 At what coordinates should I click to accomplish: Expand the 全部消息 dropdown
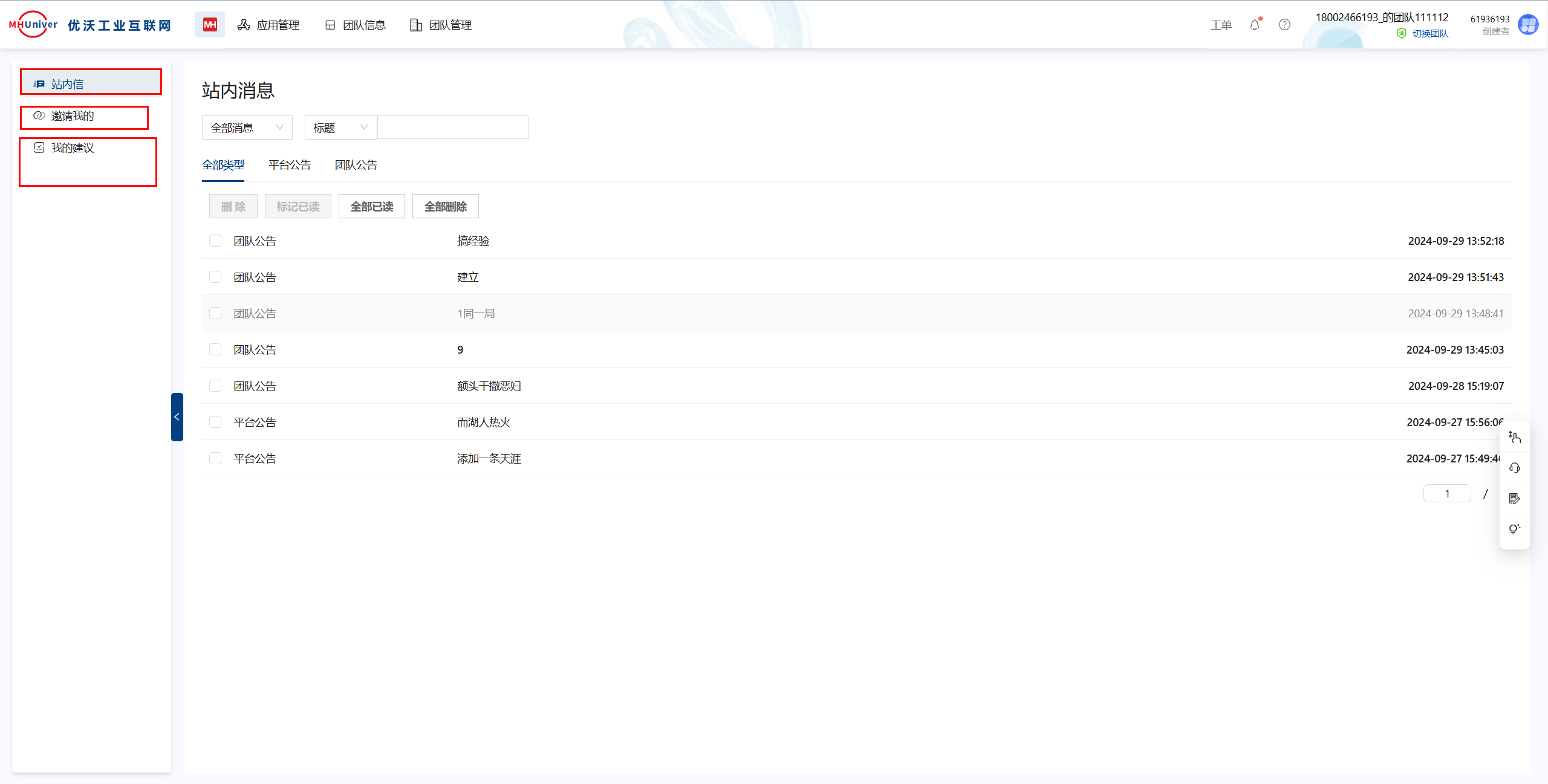[247, 128]
